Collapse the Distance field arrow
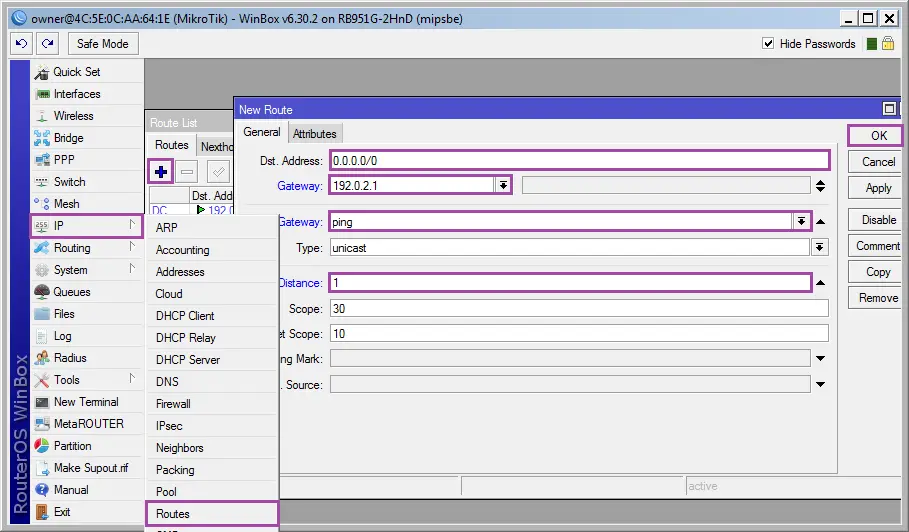This screenshot has width=909, height=532. tap(820, 283)
